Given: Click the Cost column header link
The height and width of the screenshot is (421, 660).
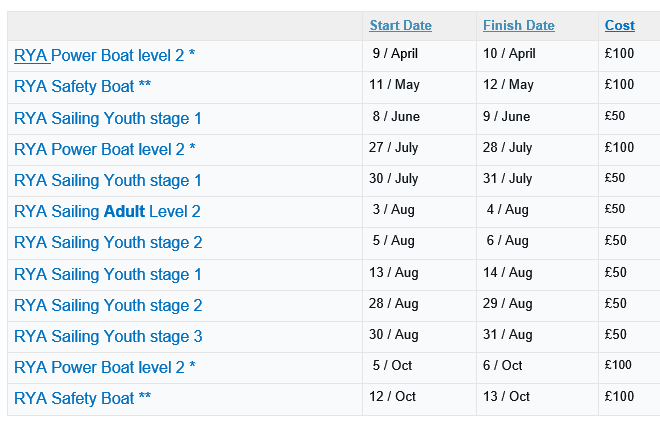Looking at the screenshot, I should [619, 26].
